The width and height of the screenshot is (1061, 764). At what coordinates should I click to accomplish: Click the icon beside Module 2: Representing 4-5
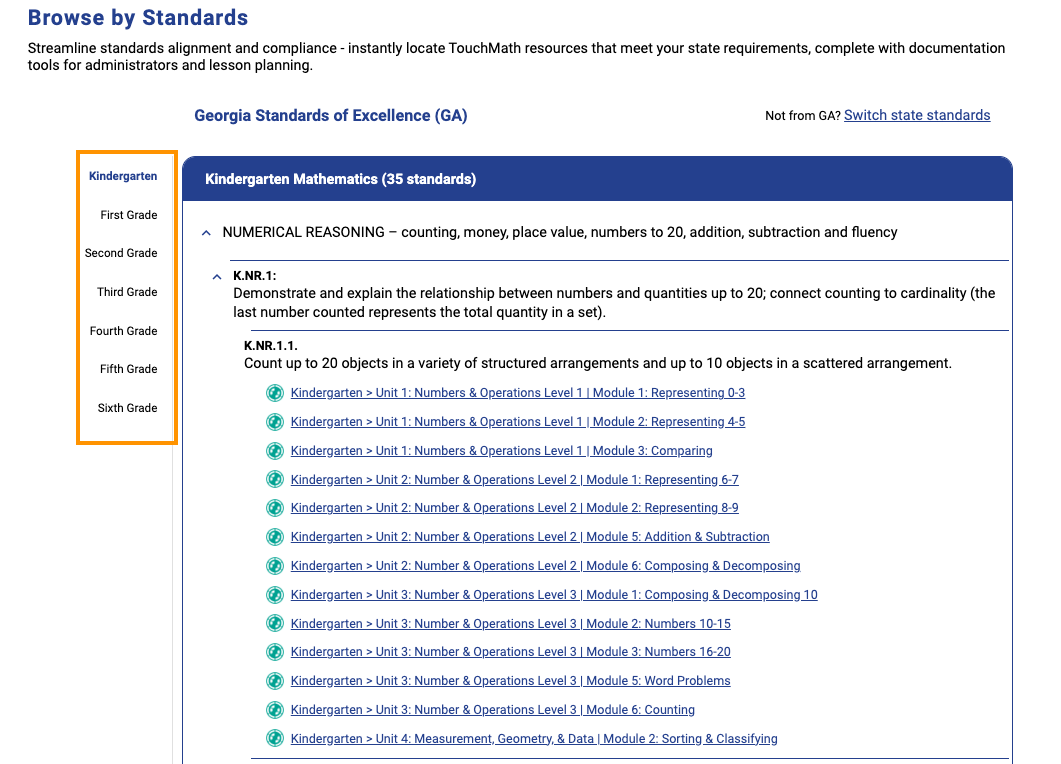[275, 422]
